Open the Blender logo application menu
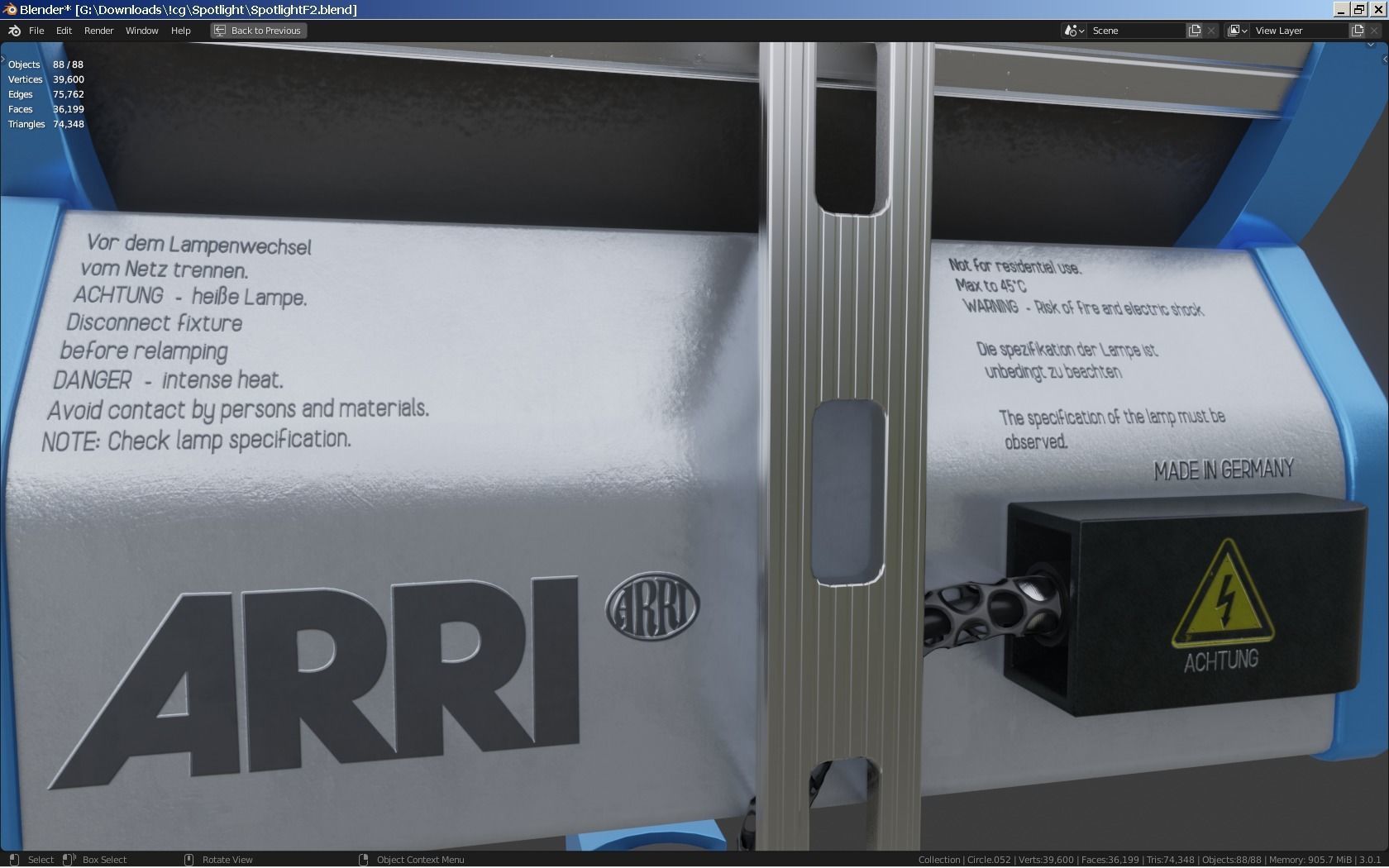Image resolution: width=1389 pixels, height=868 pixels. coord(14,31)
